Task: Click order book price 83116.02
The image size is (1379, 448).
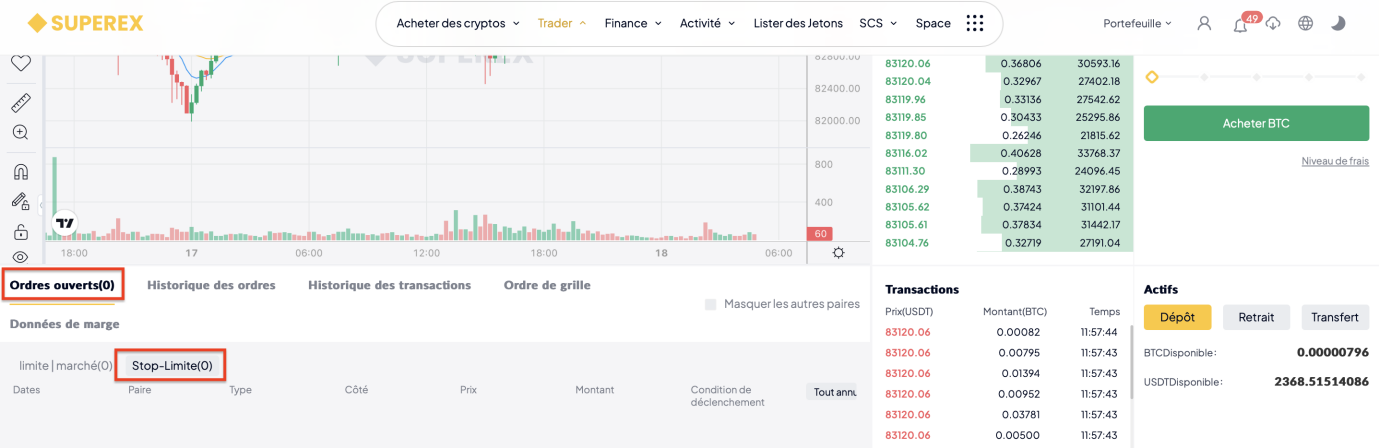Action: click(x=906, y=153)
